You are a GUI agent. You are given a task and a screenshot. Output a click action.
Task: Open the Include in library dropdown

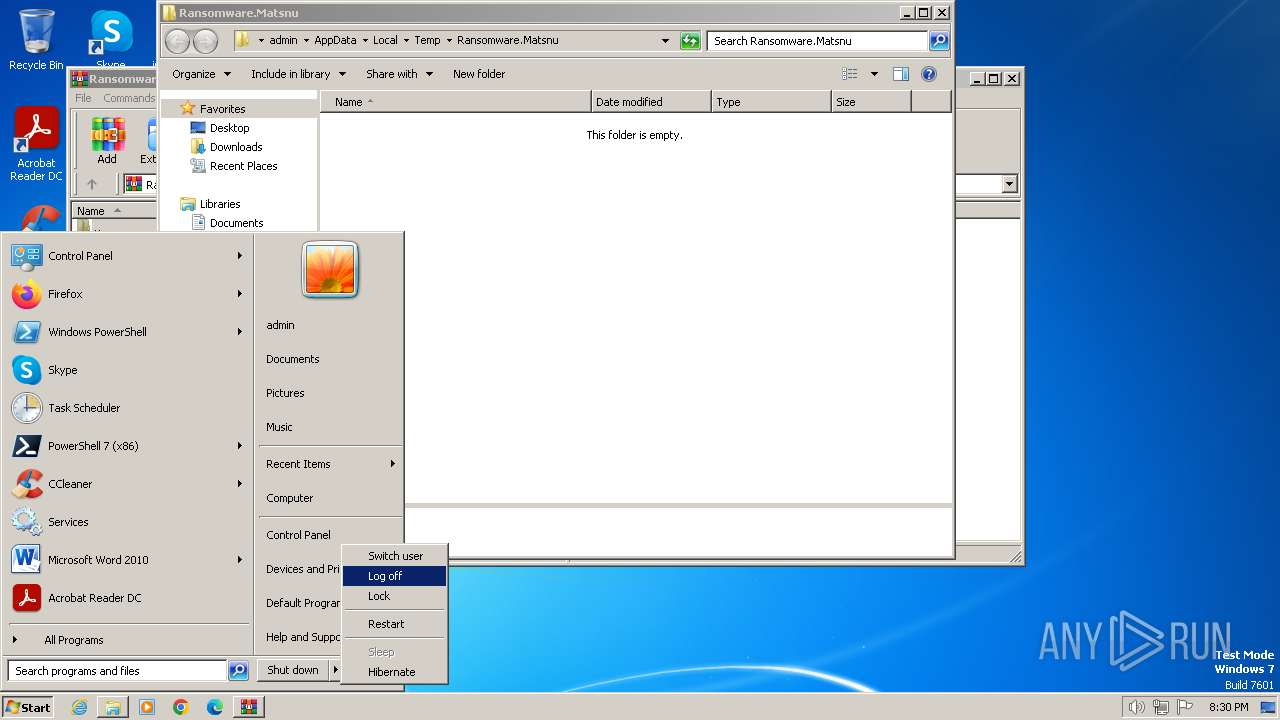coord(298,74)
